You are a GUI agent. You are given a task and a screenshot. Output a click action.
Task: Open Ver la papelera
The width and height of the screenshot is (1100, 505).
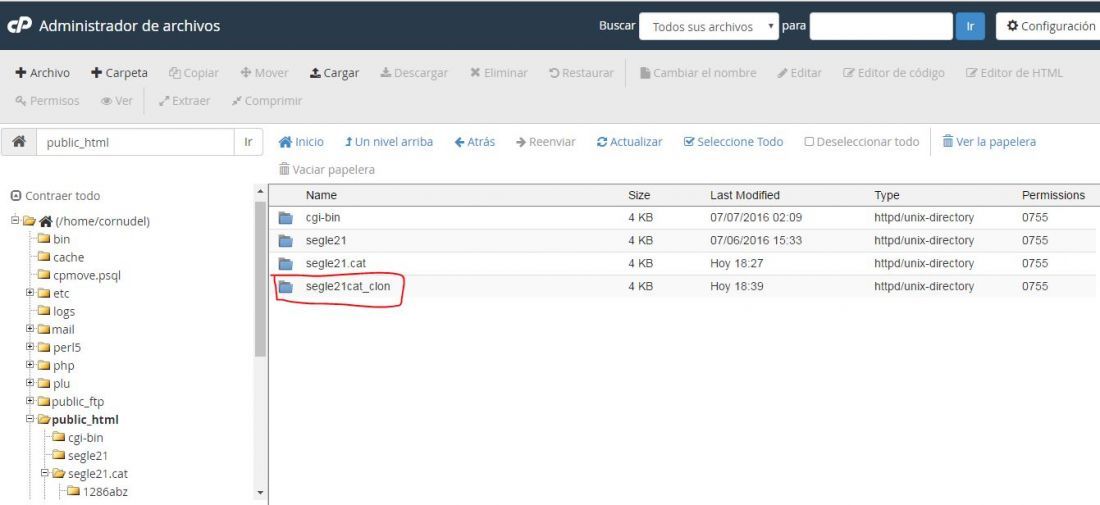988,142
